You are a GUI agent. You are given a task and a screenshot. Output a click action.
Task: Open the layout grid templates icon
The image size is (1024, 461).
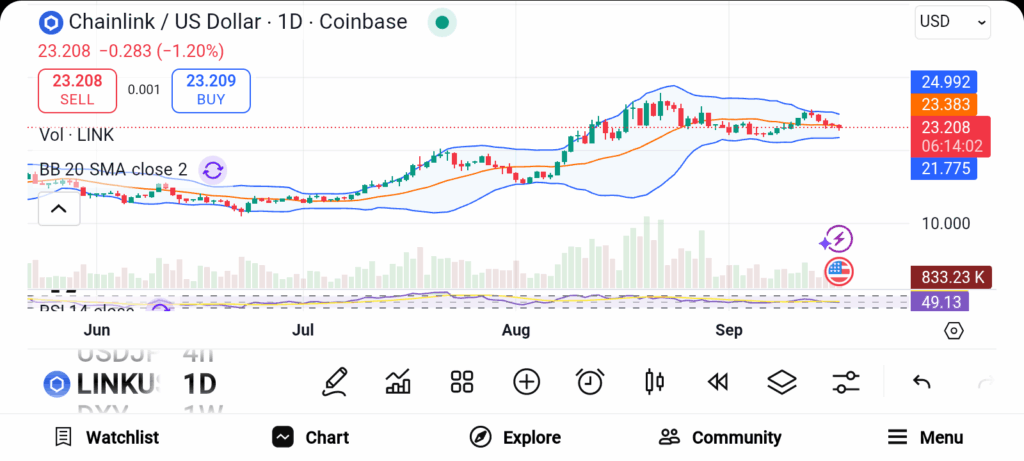coord(461,381)
